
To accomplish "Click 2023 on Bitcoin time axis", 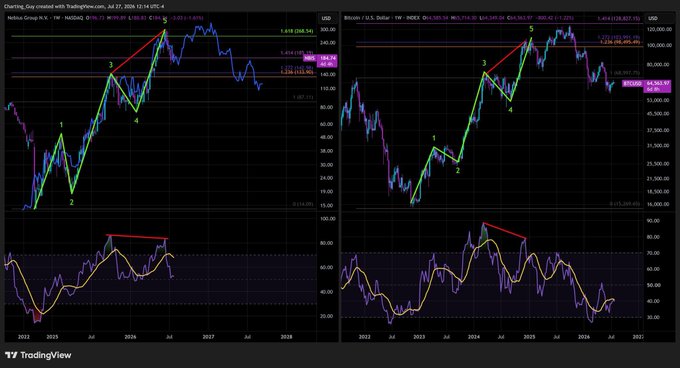I will [x=419, y=337].
